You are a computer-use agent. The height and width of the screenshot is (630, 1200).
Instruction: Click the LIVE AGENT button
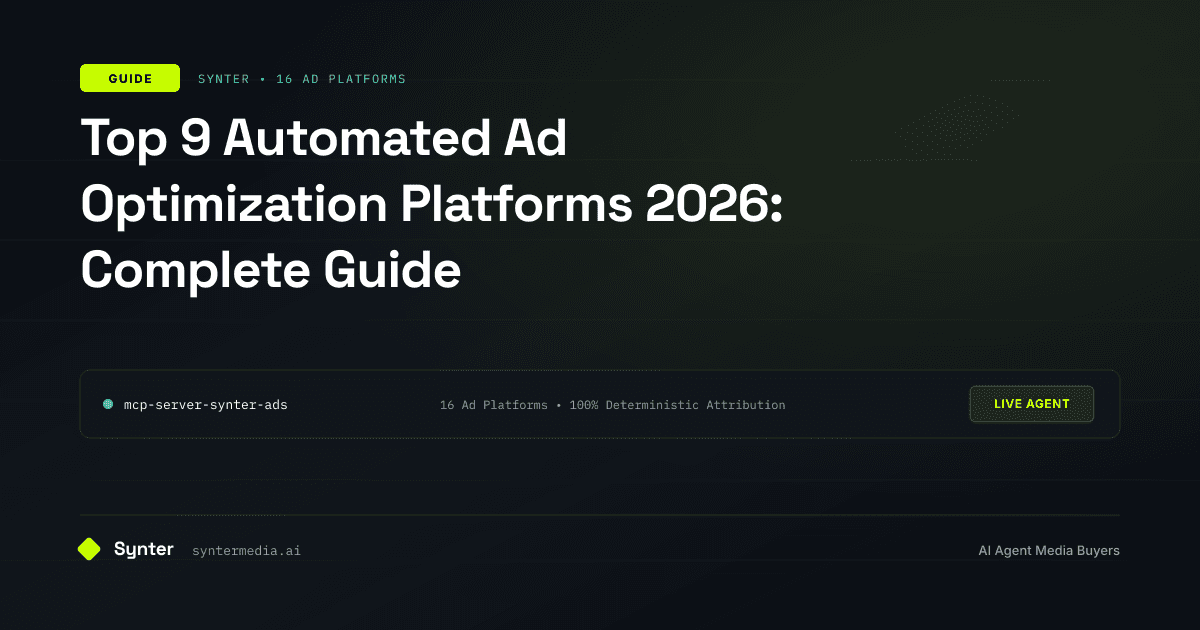click(x=1032, y=404)
